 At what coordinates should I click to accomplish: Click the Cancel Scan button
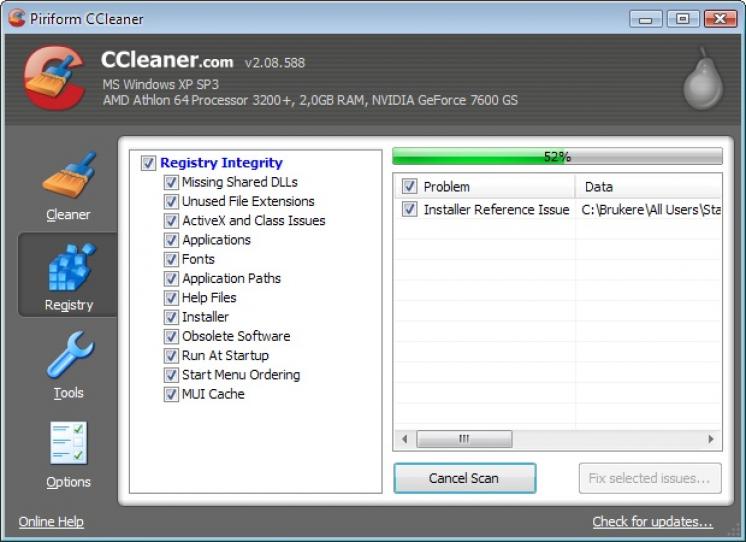(465, 478)
